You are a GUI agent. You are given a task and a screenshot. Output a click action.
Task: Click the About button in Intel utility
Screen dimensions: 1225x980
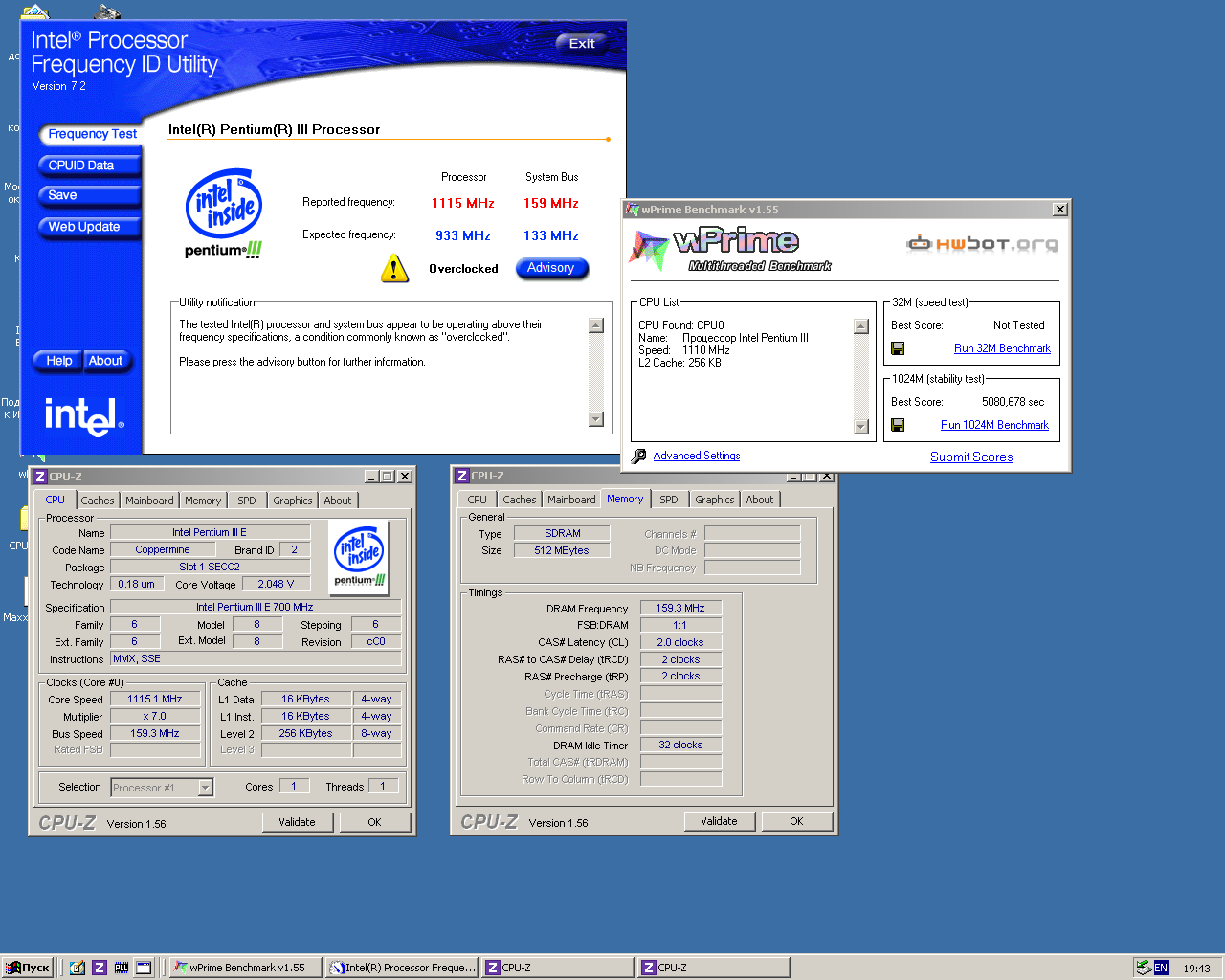click(105, 361)
